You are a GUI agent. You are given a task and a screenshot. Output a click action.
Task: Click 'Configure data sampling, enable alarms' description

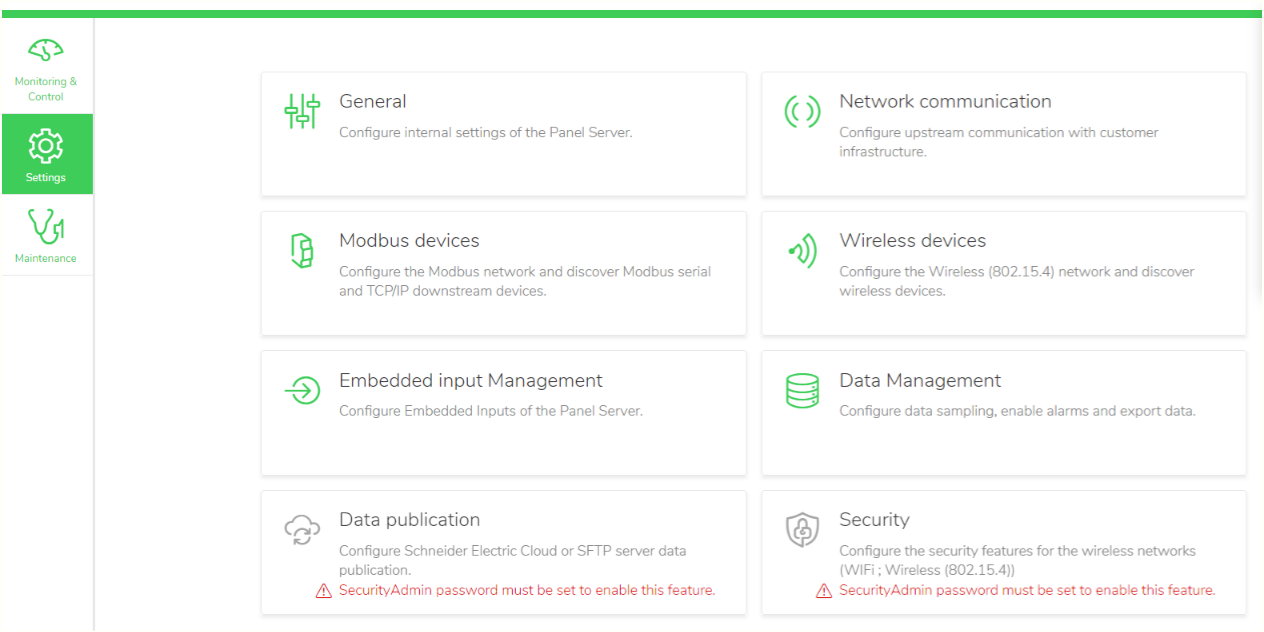(x=1017, y=411)
